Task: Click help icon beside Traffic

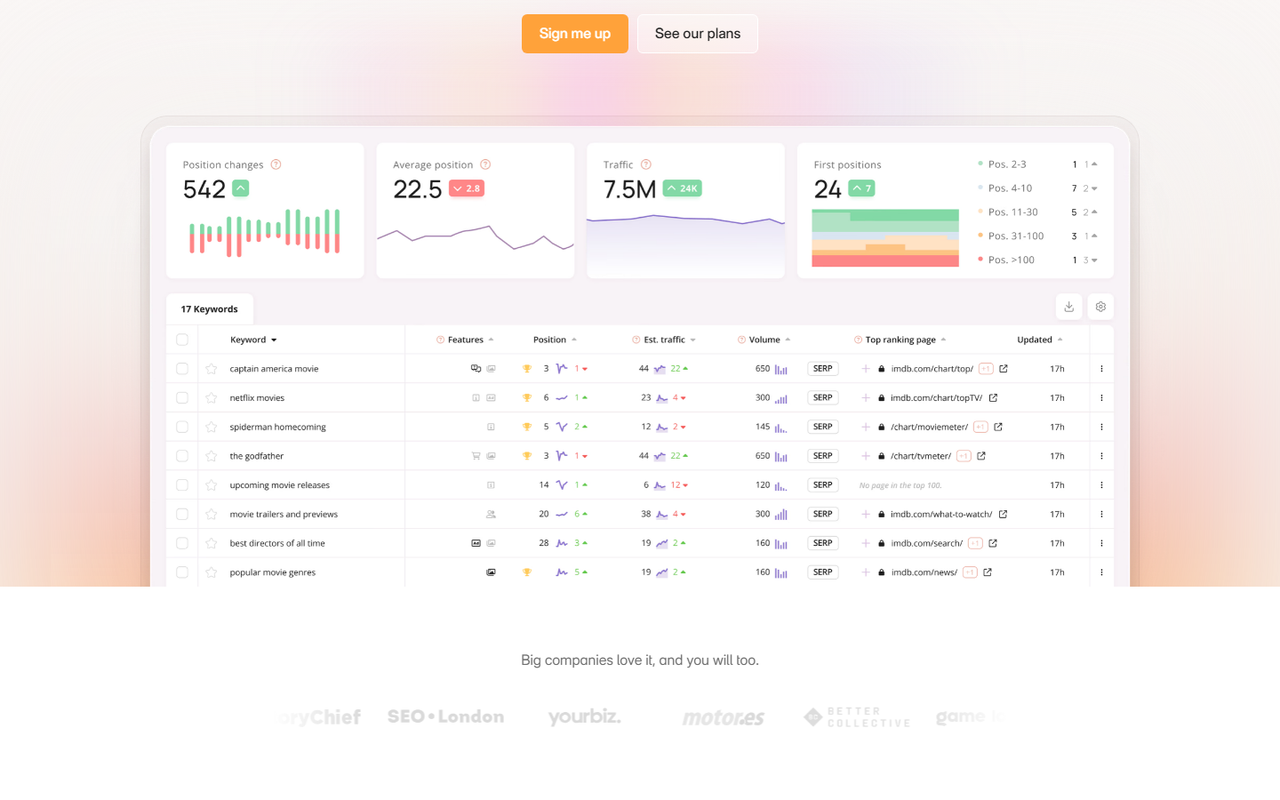Action: (x=646, y=165)
